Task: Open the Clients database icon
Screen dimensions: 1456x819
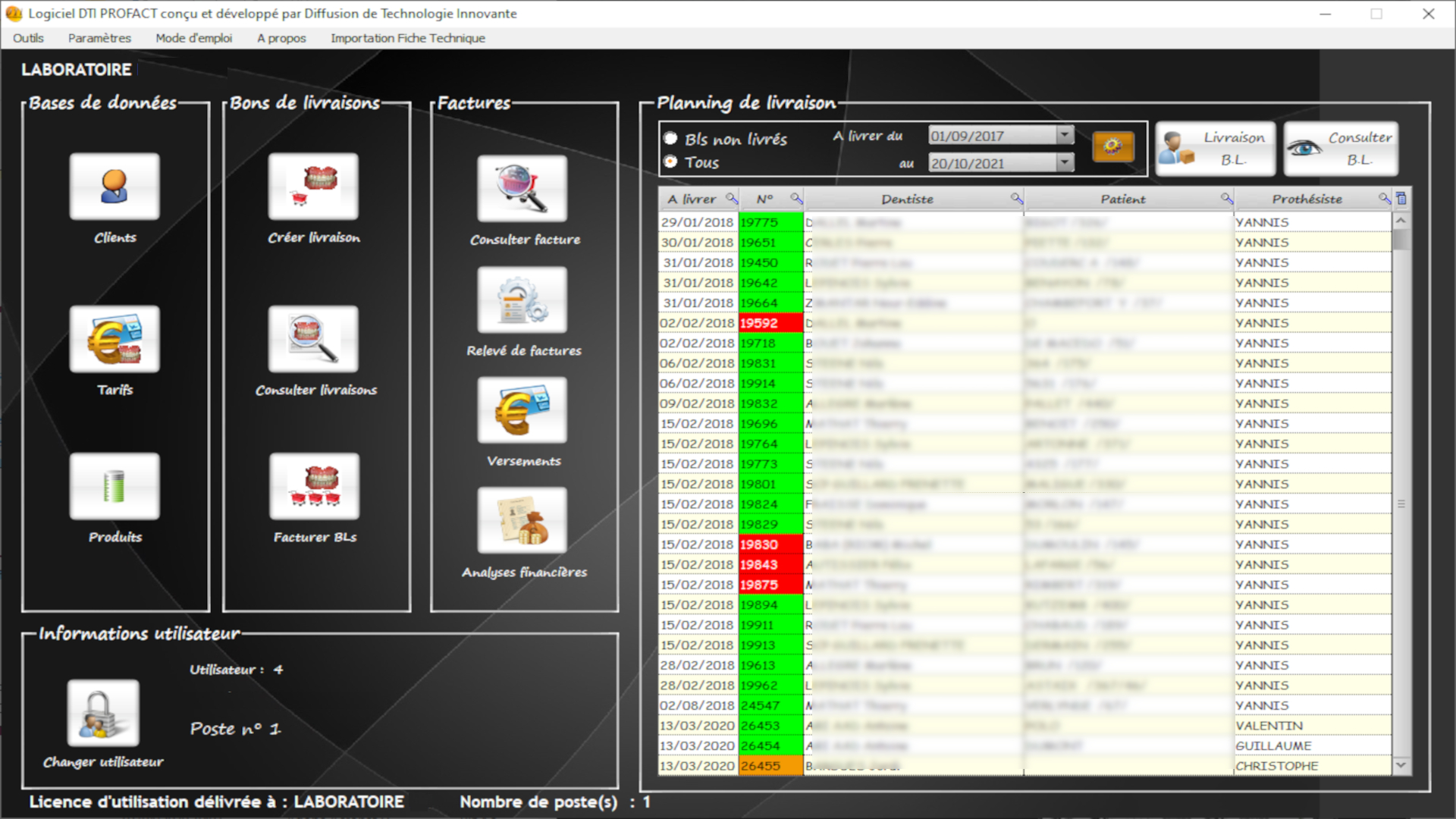Action: (115, 187)
